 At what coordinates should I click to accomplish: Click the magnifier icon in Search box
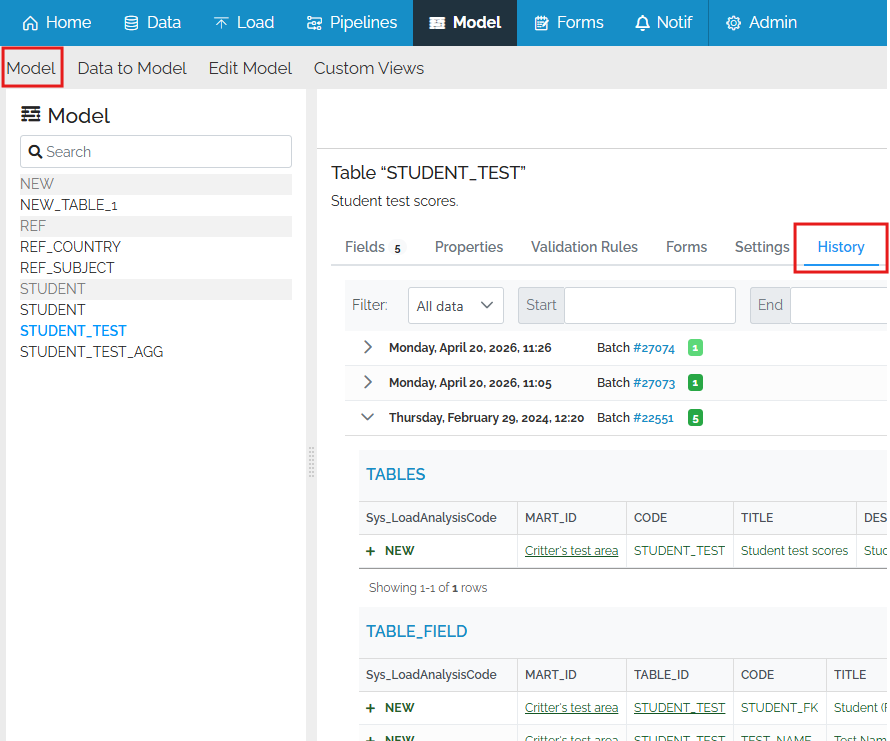(x=35, y=152)
